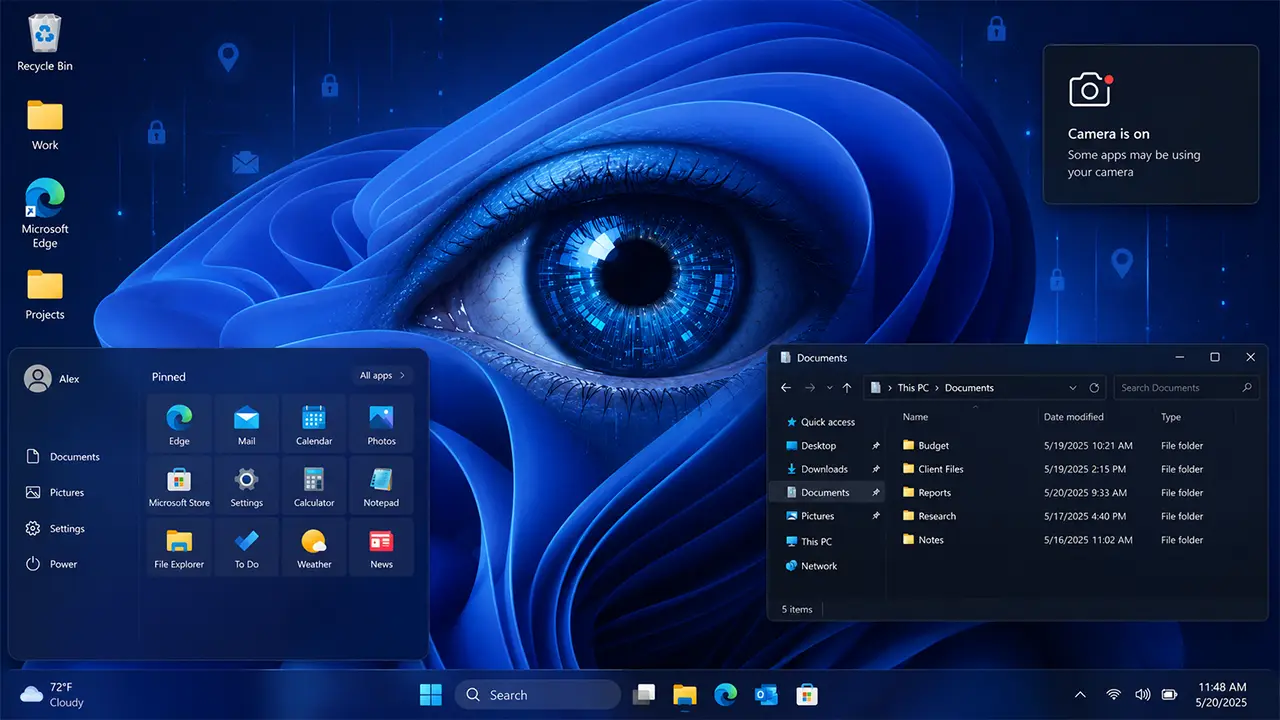Click the Start button on the taskbar
Screen dimensions: 1280x720
click(x=431, y=694)
